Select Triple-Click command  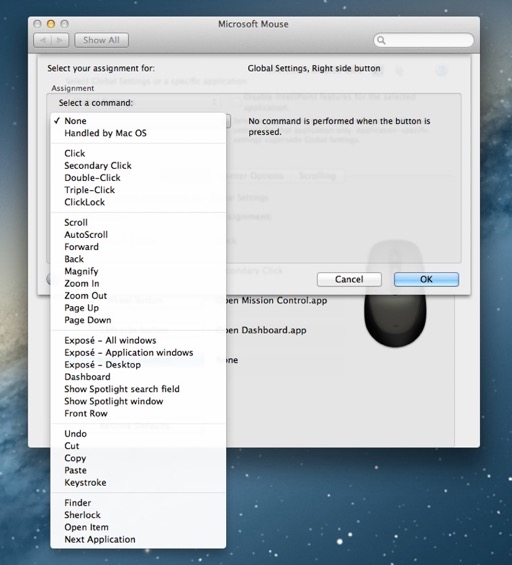(138, 190)
